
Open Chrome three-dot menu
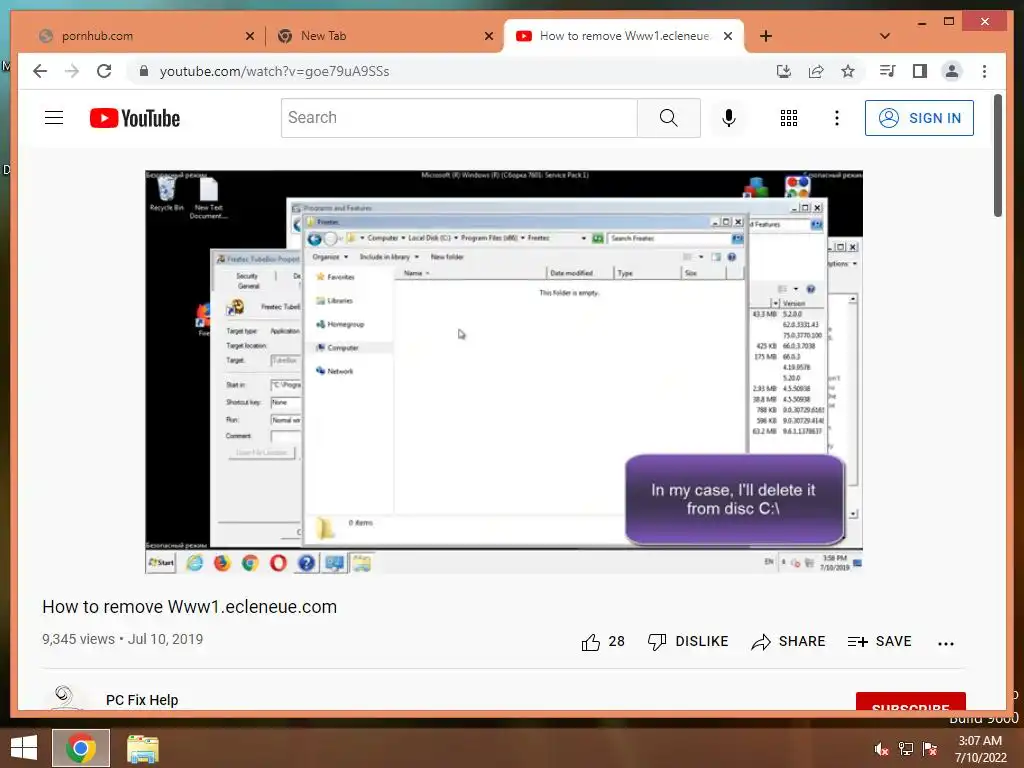pos(984,71)
